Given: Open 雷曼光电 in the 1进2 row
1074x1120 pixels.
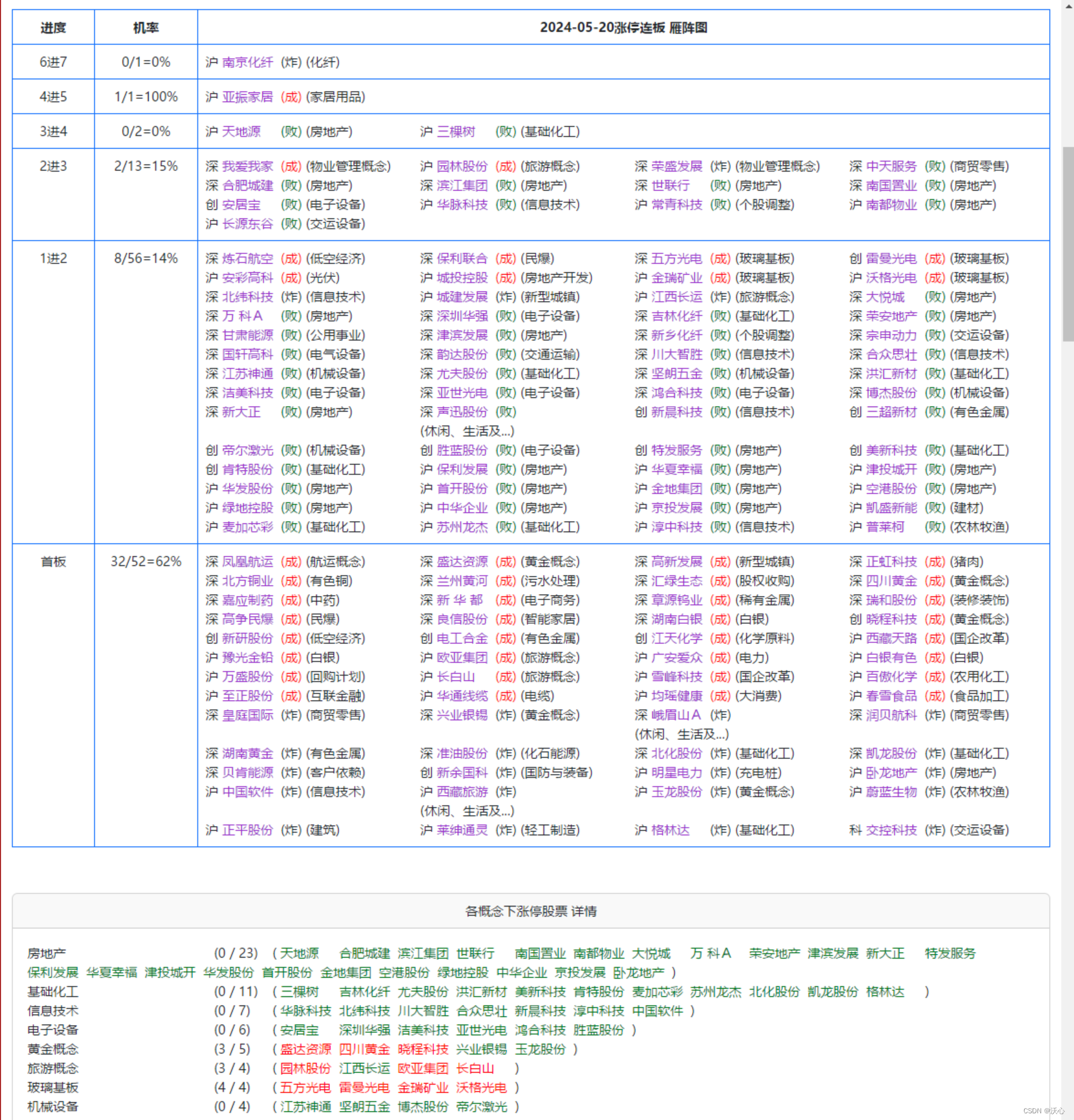Looking at the screenshot, I should (891, 259).
